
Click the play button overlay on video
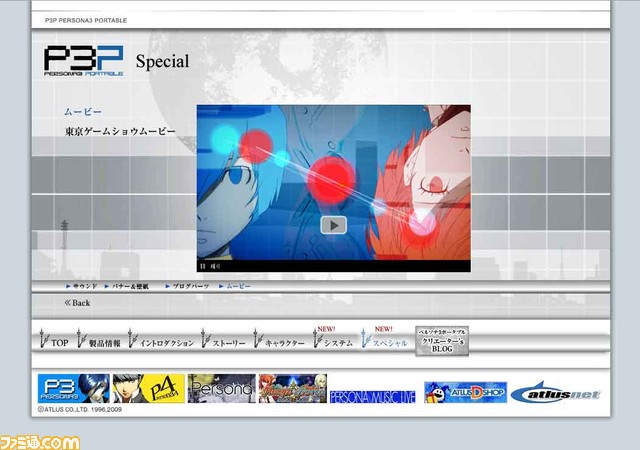pos(333,225)
